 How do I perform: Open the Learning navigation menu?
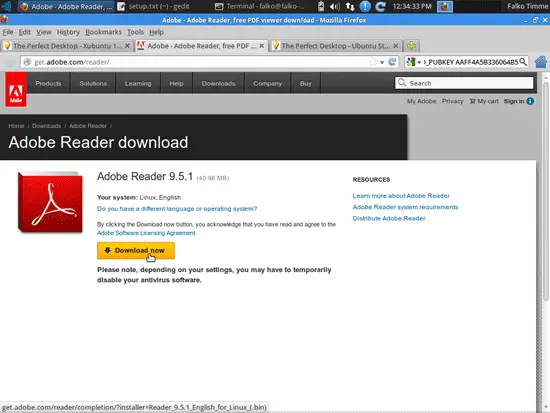click(138, 84)
